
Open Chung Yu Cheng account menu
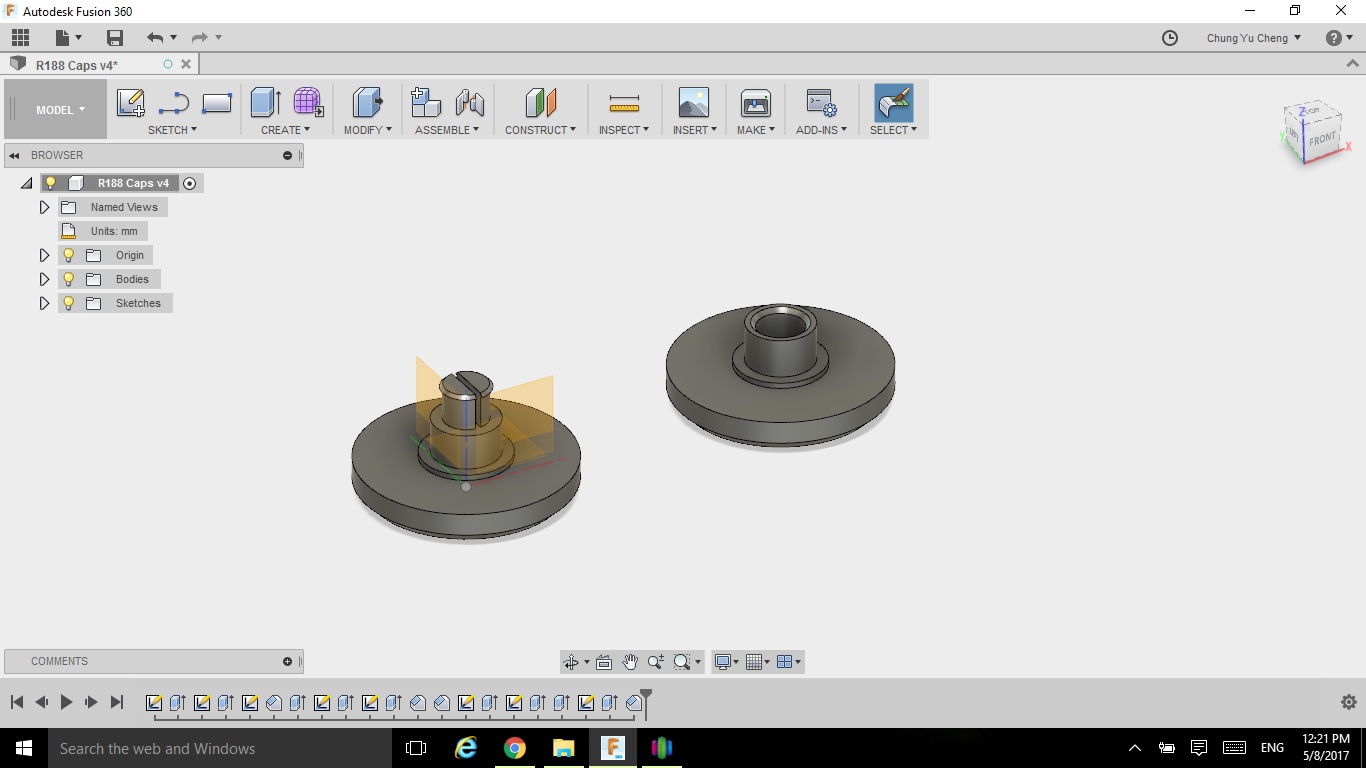click(1254, 38)
